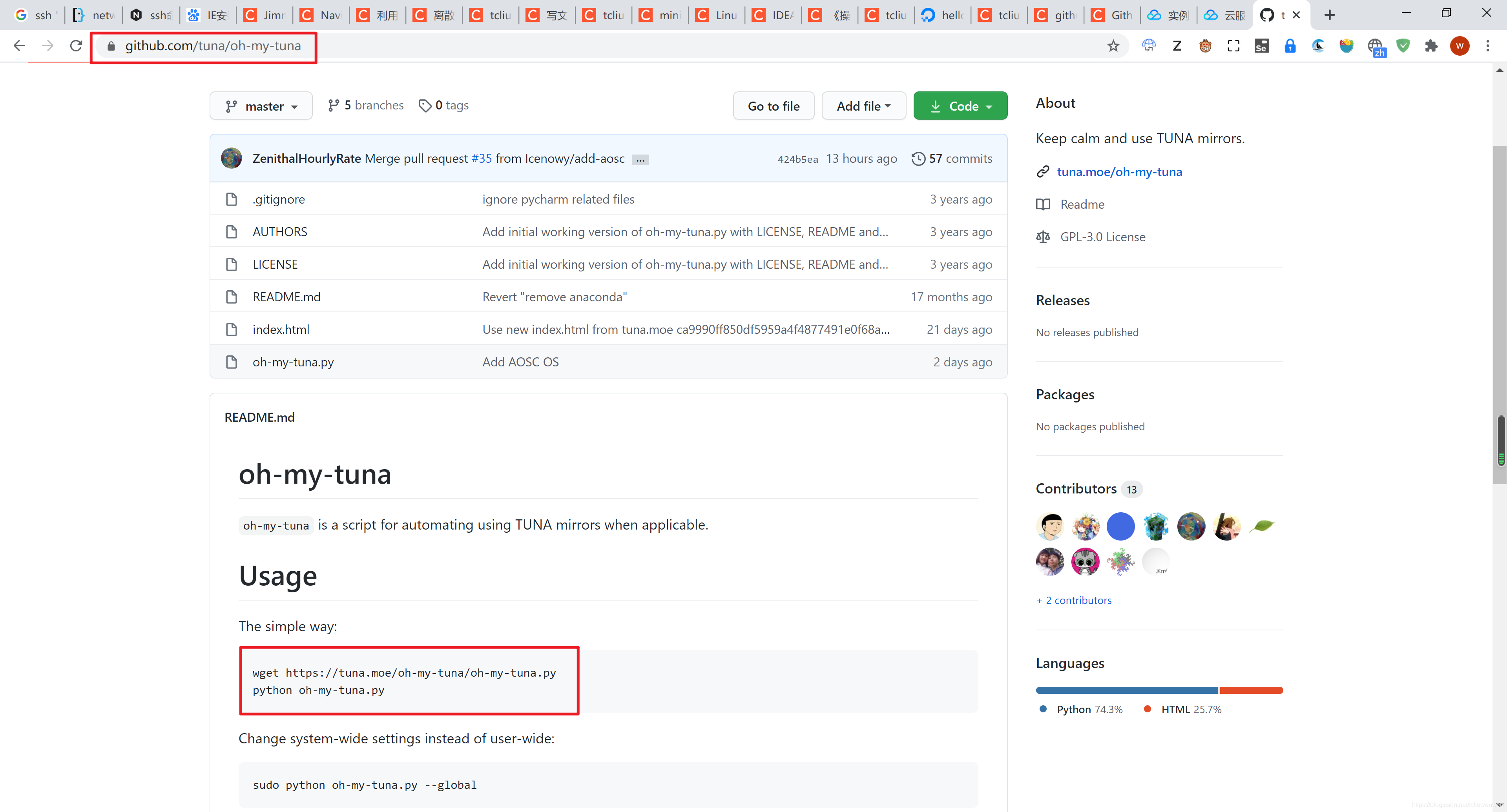The width and height of the screenshot is (1507, 812).
Task: Switch to the Linu tab
Action: click(x=717, y=15)
